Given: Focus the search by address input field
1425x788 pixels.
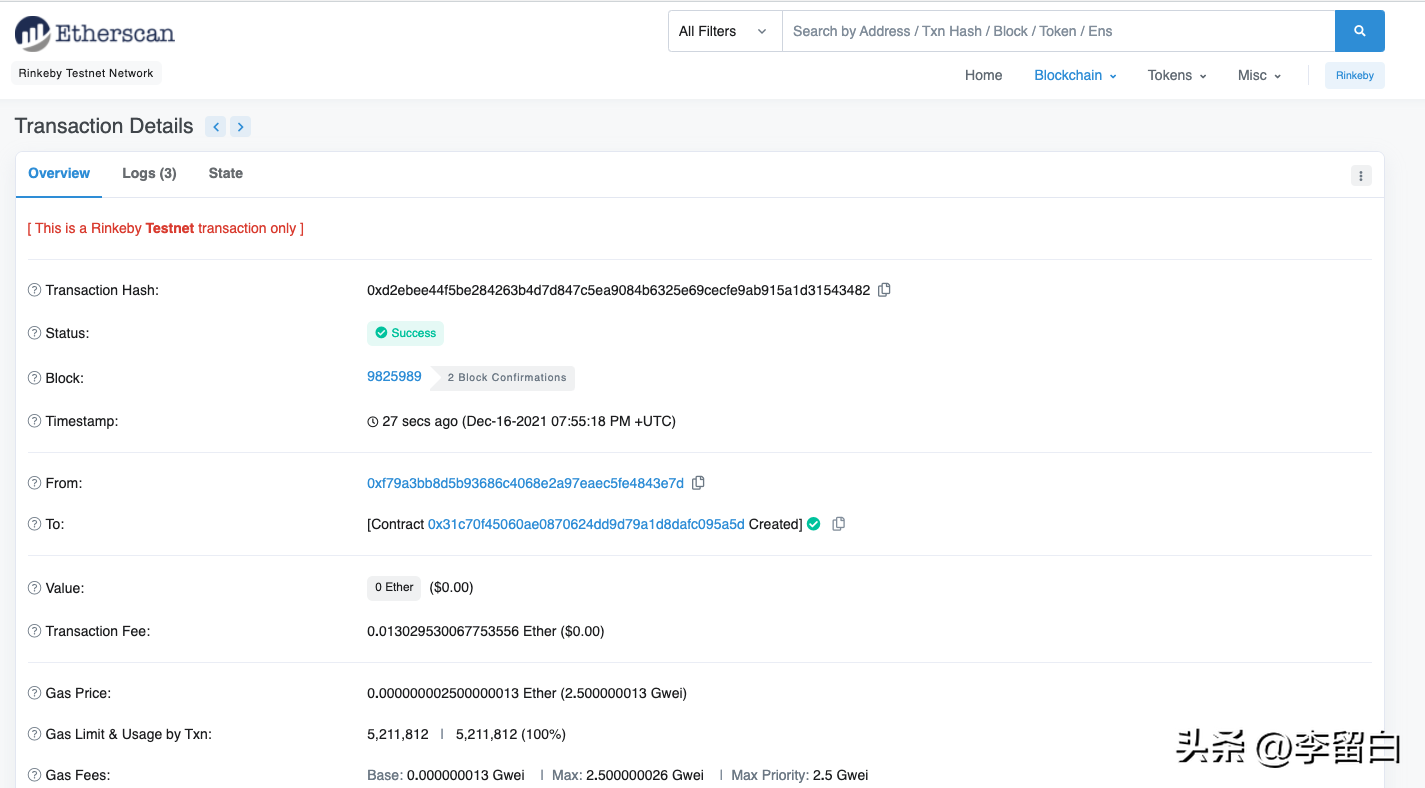Looking at the screenshot, I should click(1057, 31).
